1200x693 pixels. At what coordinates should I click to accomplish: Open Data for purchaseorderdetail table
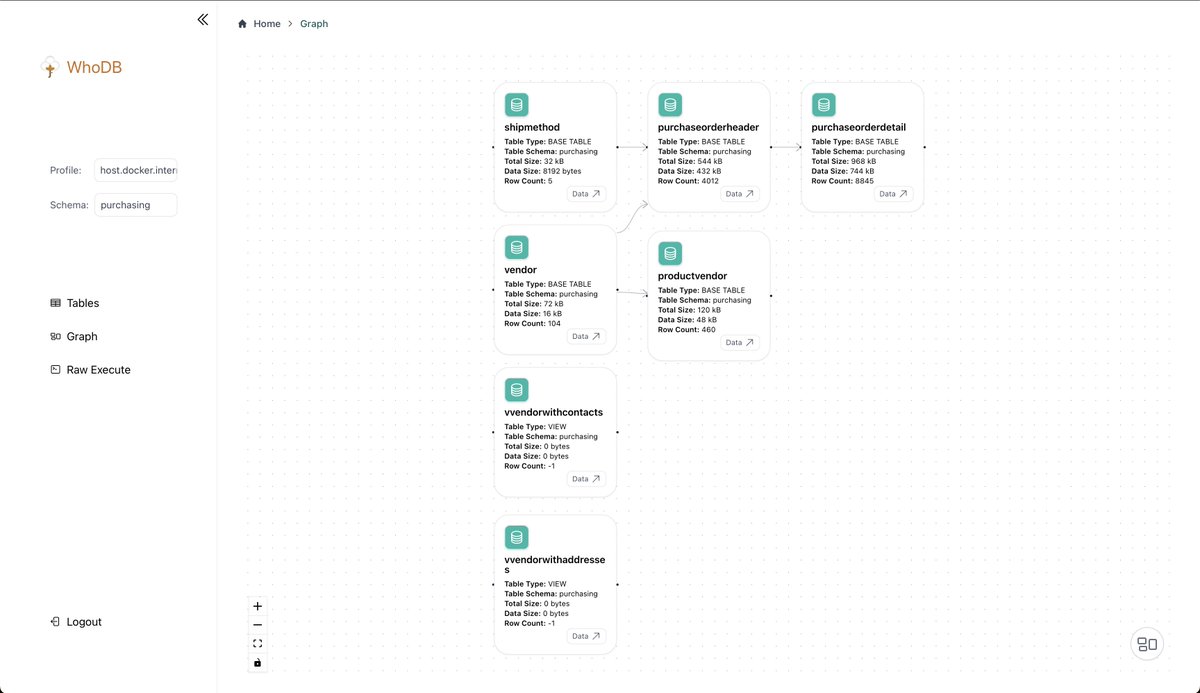click(x=894, y=194)
